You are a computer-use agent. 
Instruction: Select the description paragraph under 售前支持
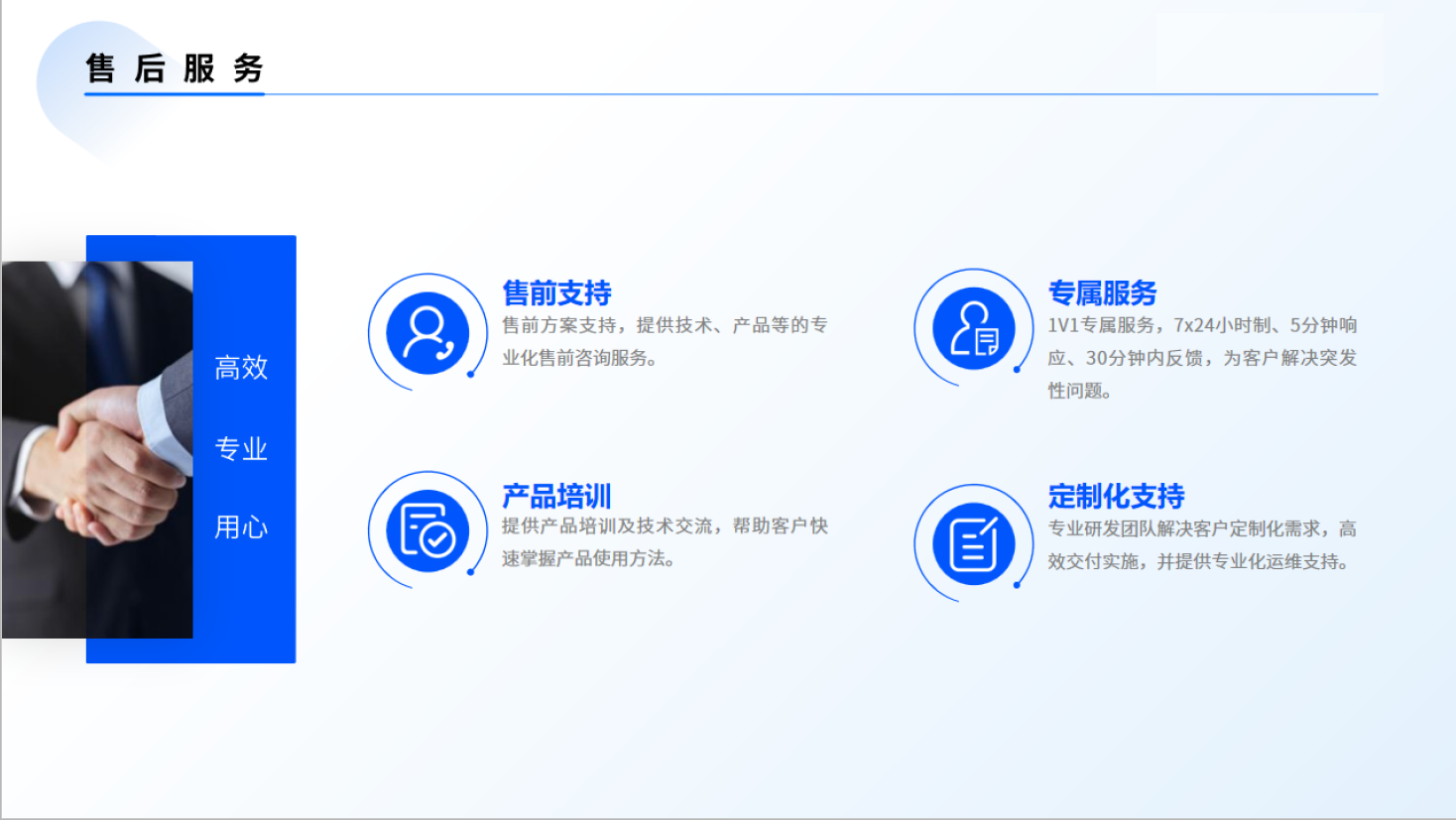click(x=664, y=341)
